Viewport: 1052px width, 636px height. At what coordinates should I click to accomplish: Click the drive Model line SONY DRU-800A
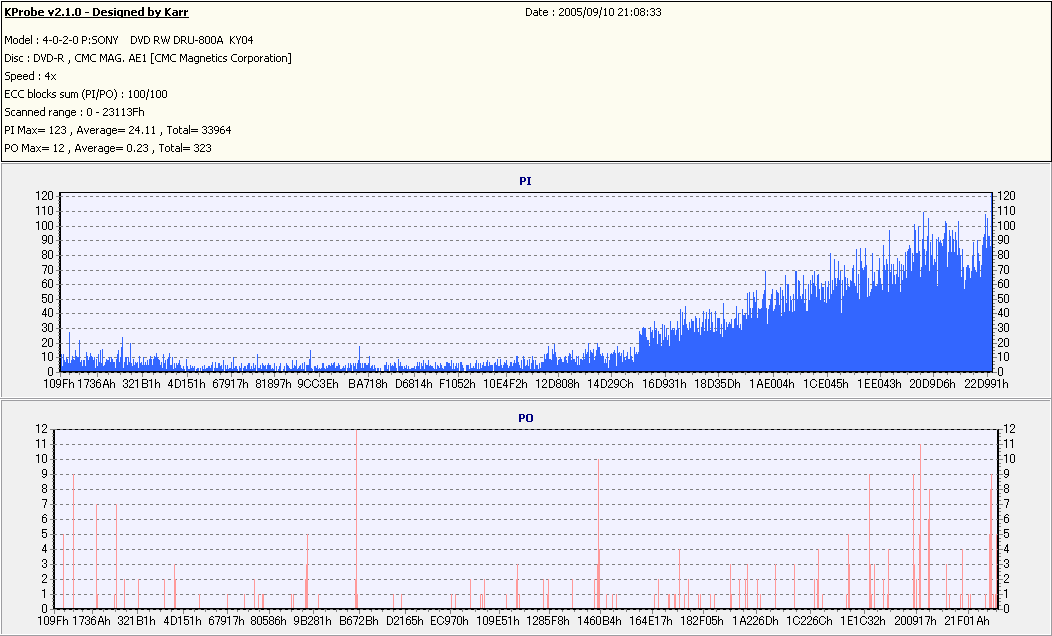tap(129, 40)
